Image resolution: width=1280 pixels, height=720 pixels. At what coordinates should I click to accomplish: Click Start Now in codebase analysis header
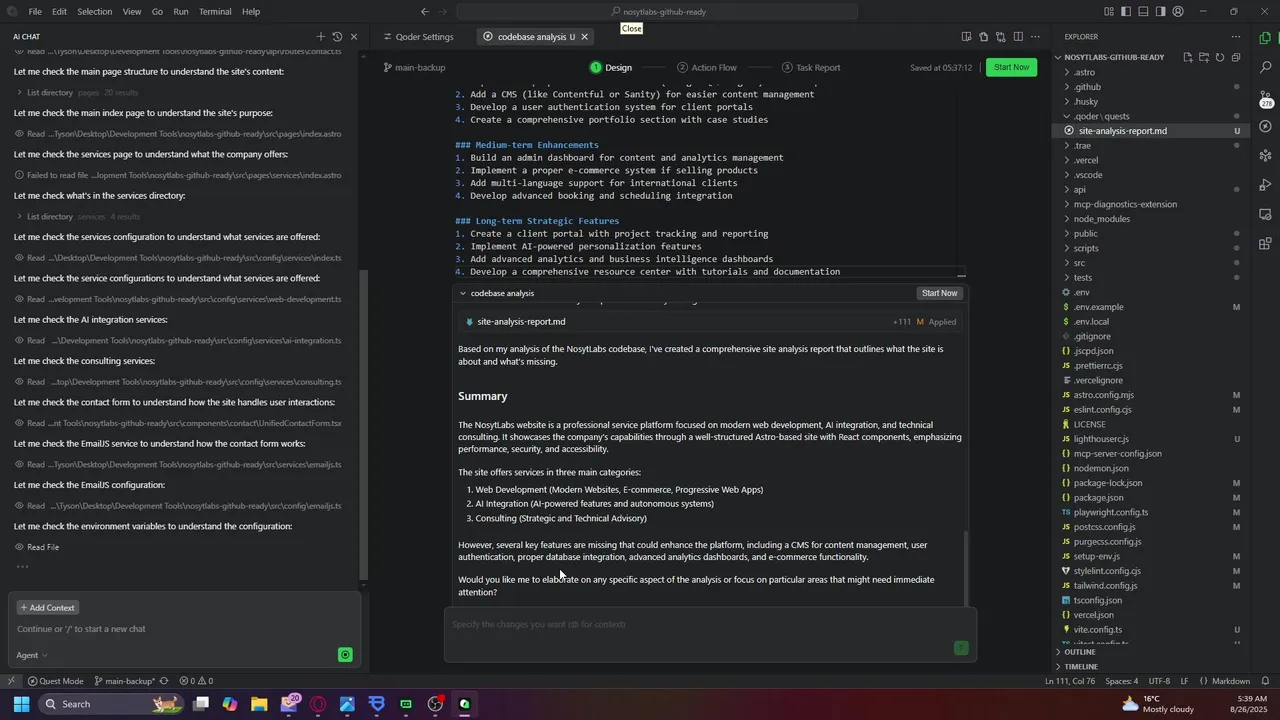939,293
